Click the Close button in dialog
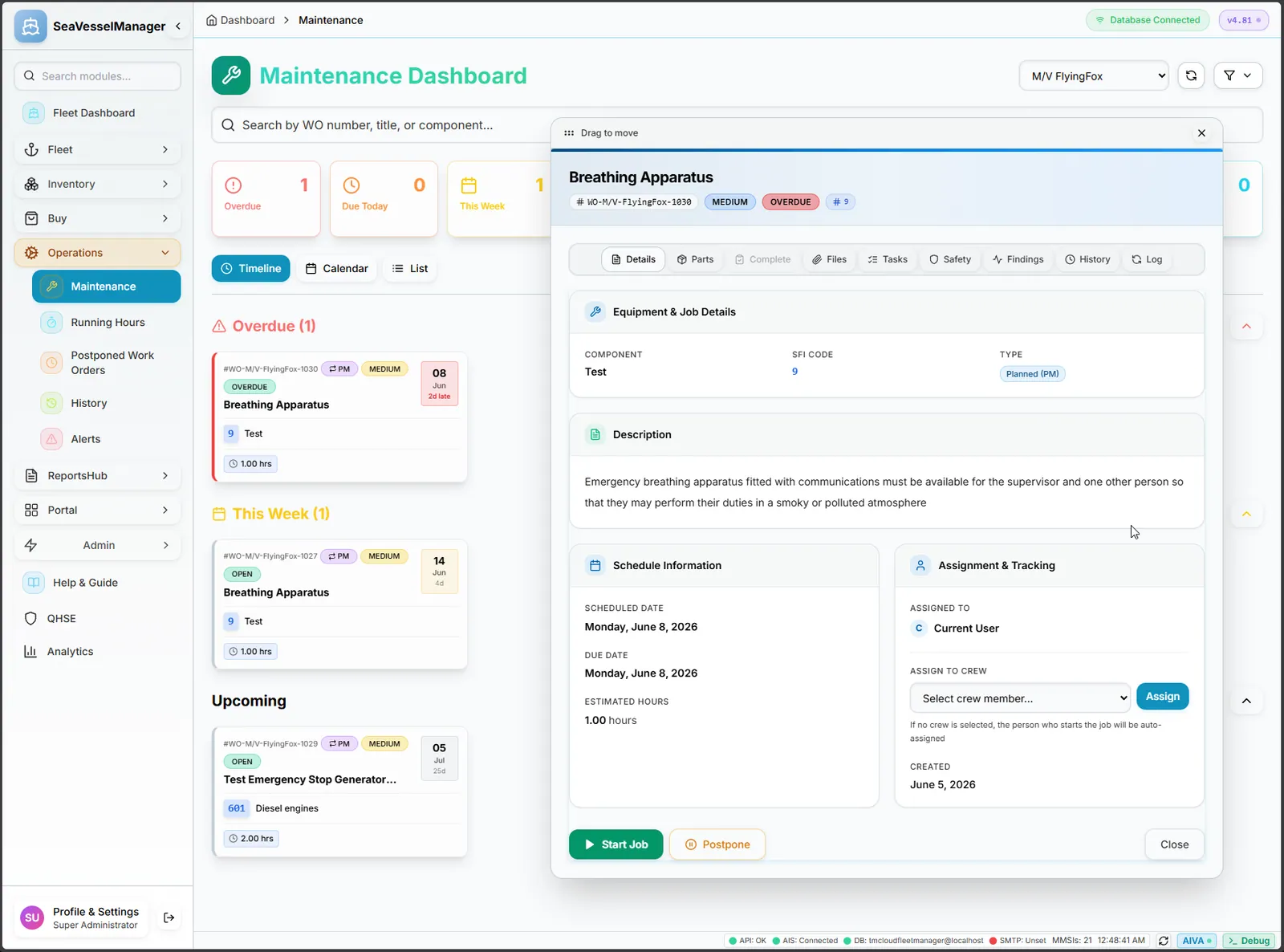The image size is (1284, 952). [1174, 844]
